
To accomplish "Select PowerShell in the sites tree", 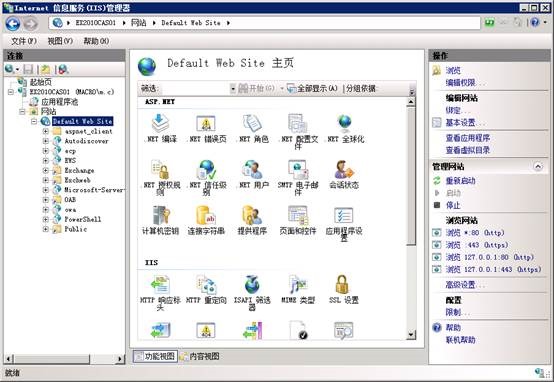I will [83, 219].
